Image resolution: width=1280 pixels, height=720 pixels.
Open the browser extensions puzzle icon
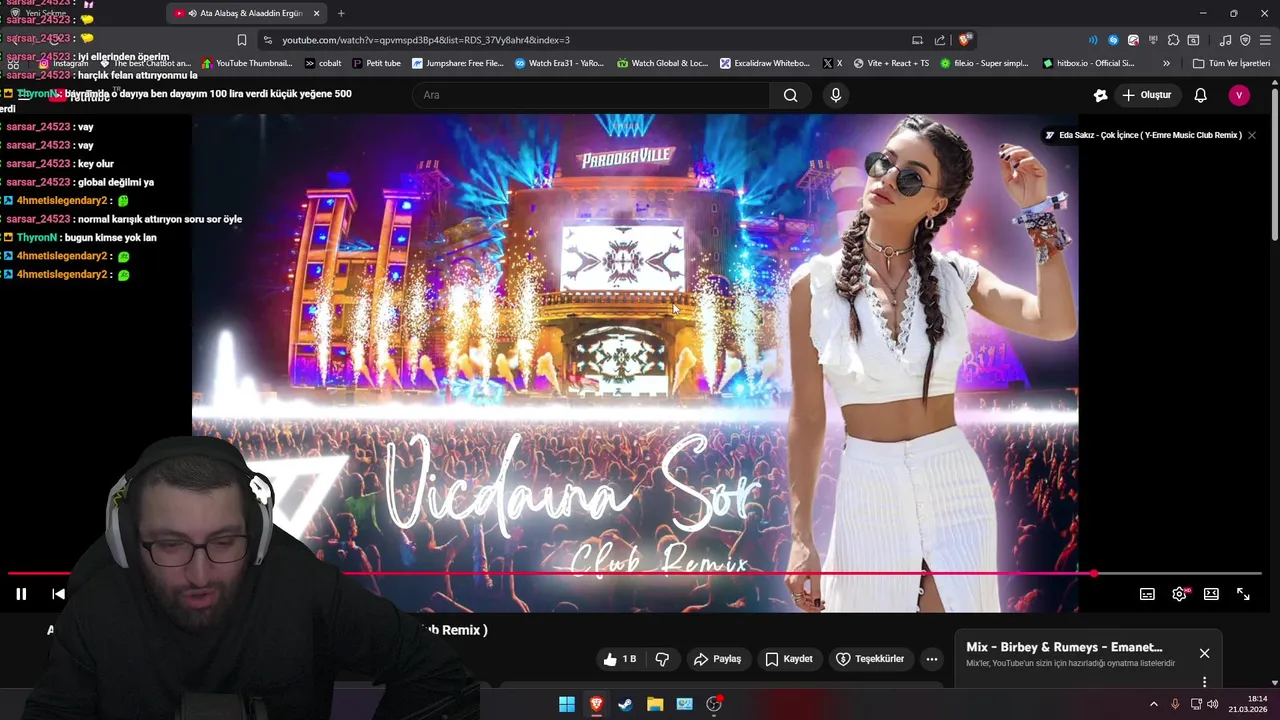[1173, 40]
